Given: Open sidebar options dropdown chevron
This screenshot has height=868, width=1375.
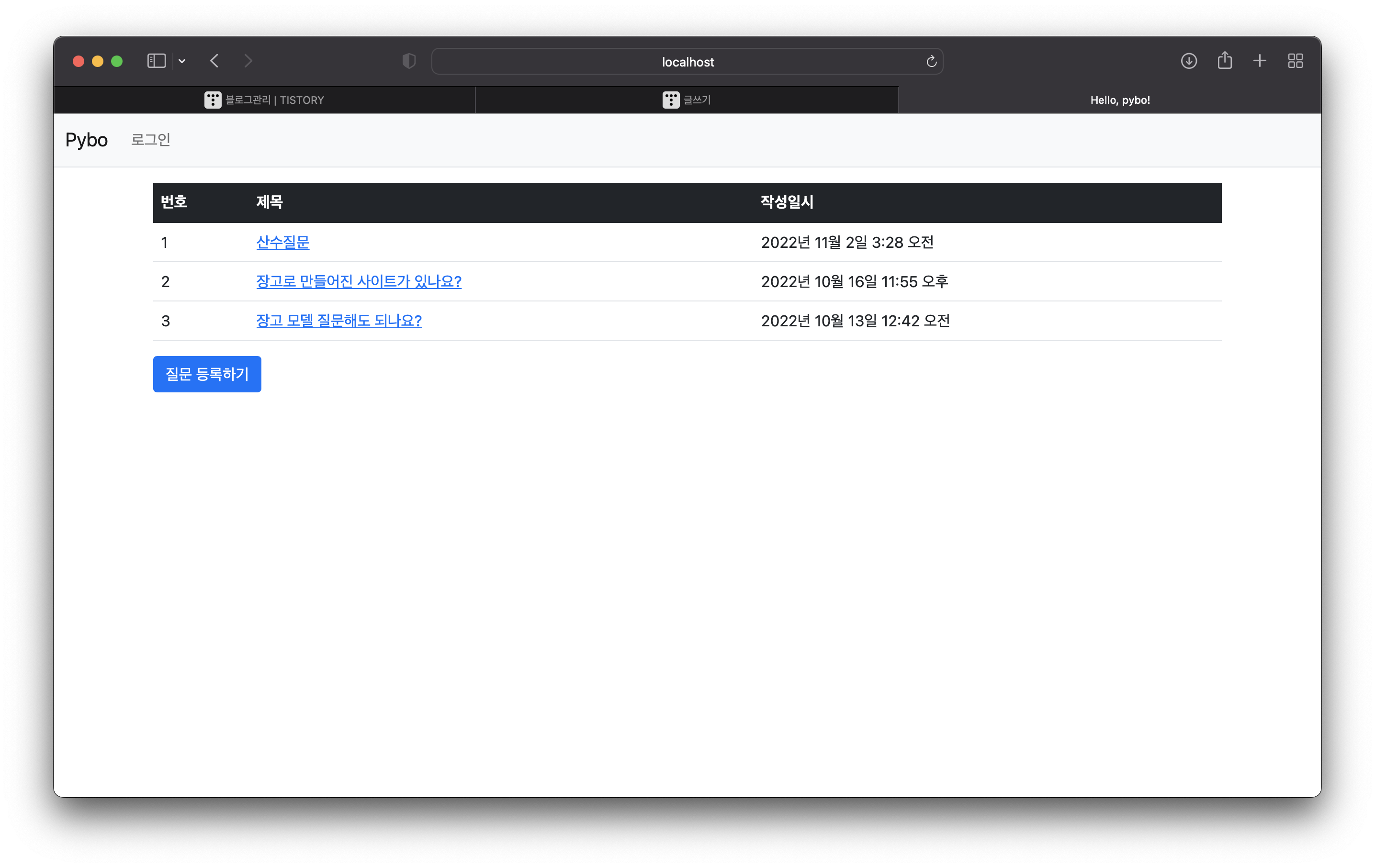Looking at the screenshot, I should point(182,61).
